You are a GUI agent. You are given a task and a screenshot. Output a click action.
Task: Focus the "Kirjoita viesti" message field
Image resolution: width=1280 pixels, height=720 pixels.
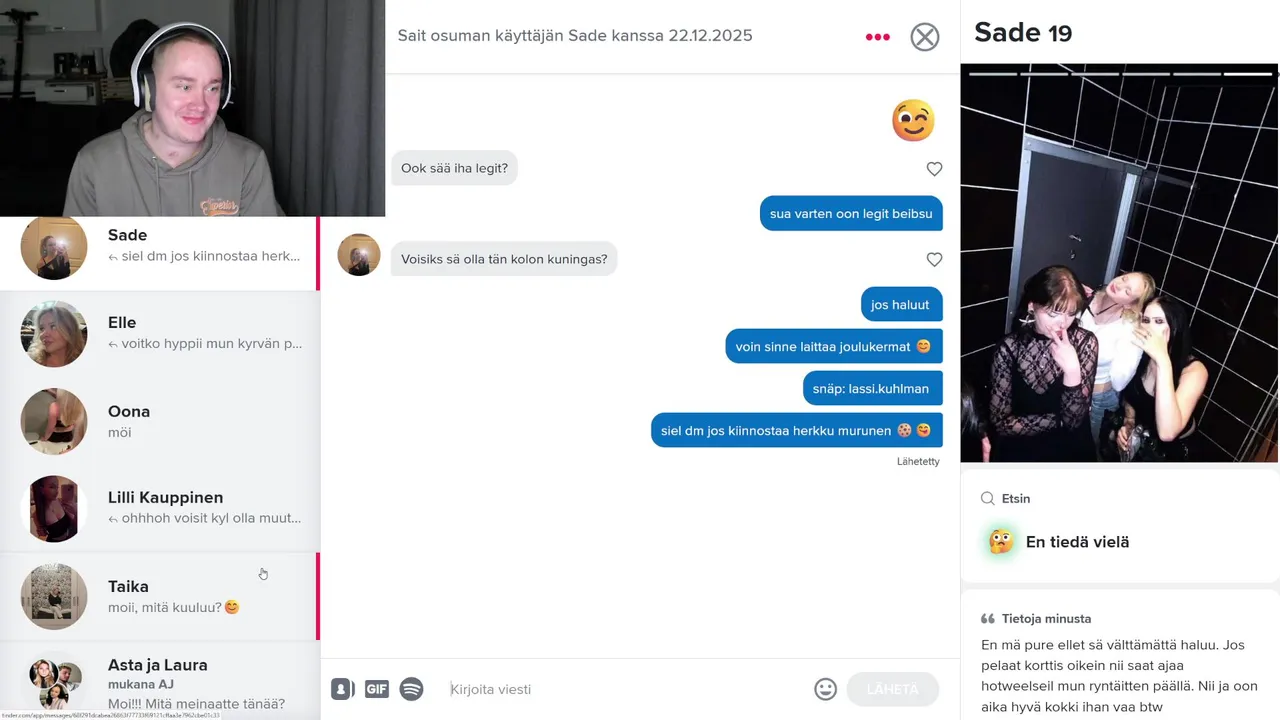pos(625,689)
